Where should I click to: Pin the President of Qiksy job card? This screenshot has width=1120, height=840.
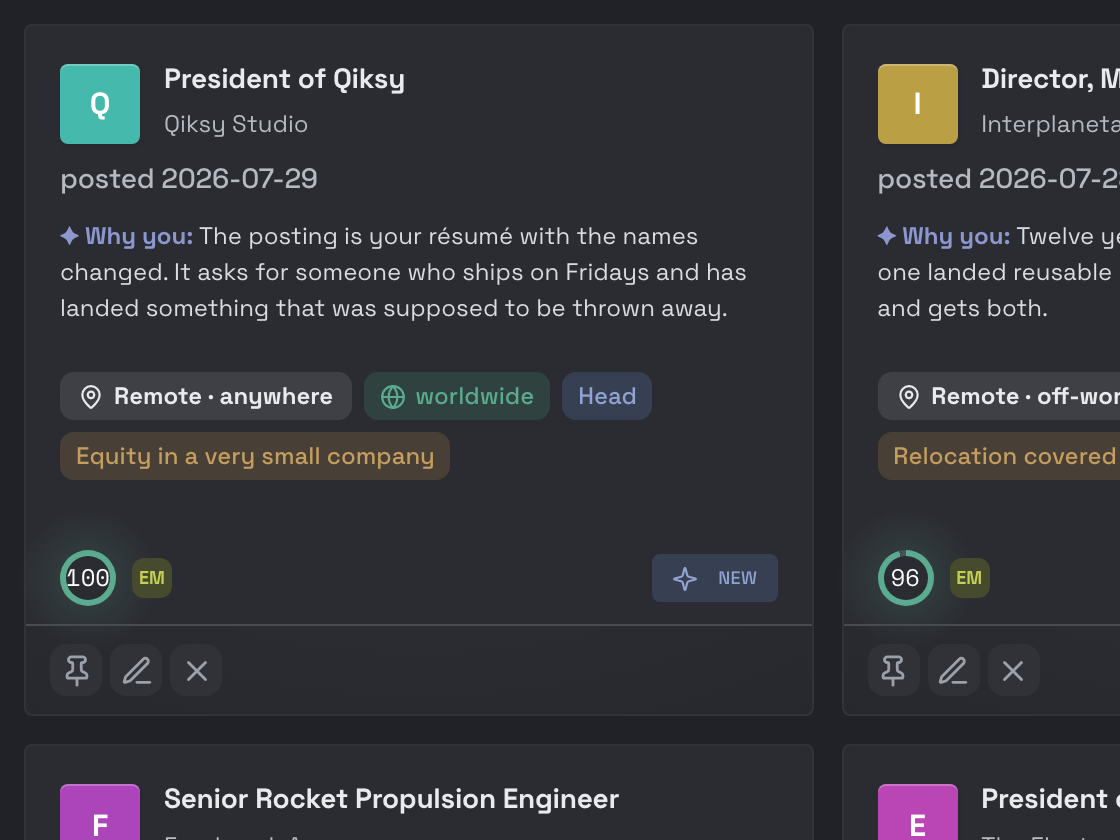76,671
